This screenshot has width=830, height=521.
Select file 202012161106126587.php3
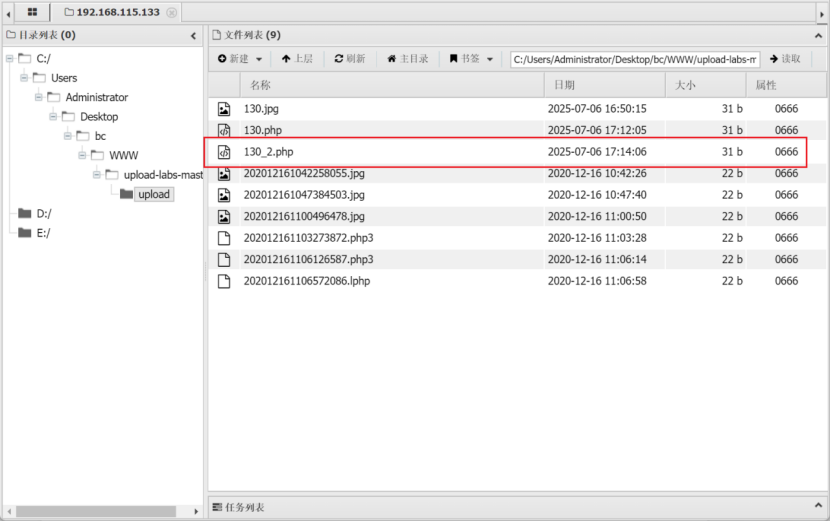coord(308,259)
